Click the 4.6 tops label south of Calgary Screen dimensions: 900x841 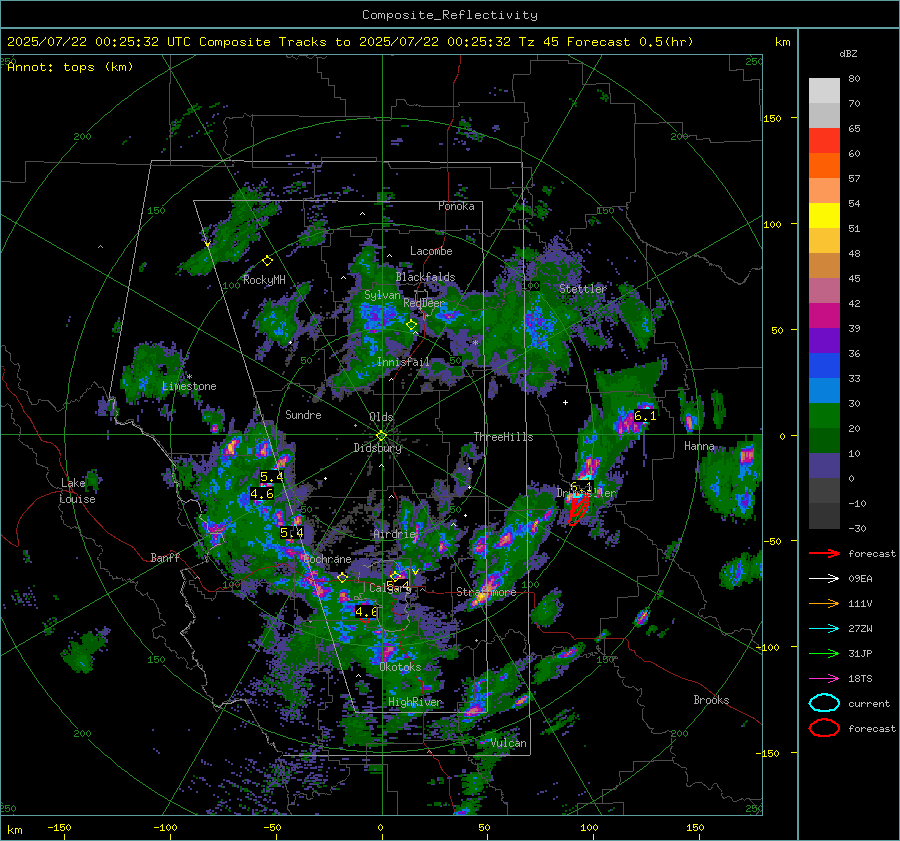366,612
